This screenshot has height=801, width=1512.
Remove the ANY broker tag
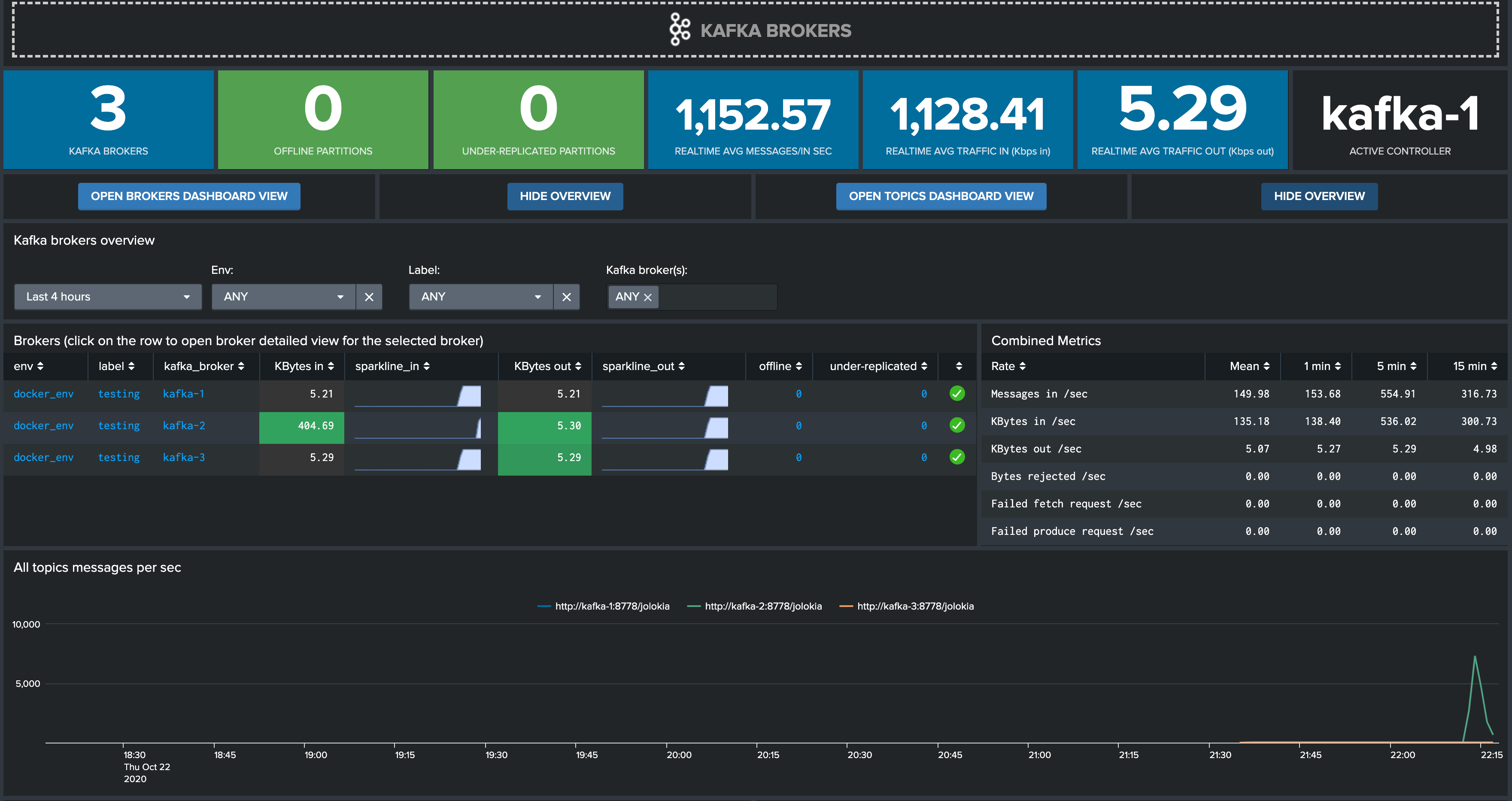[647, 297]
